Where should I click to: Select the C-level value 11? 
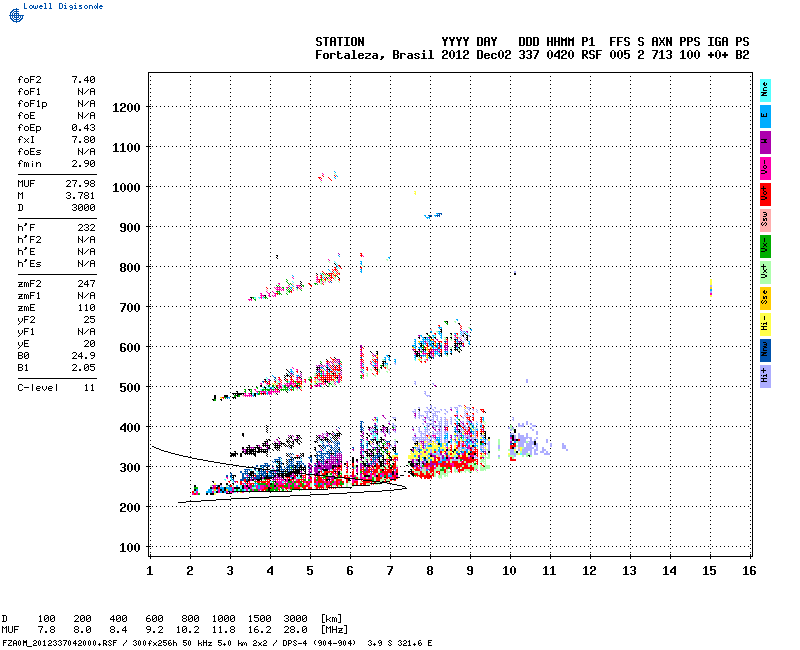coord(89,388)
